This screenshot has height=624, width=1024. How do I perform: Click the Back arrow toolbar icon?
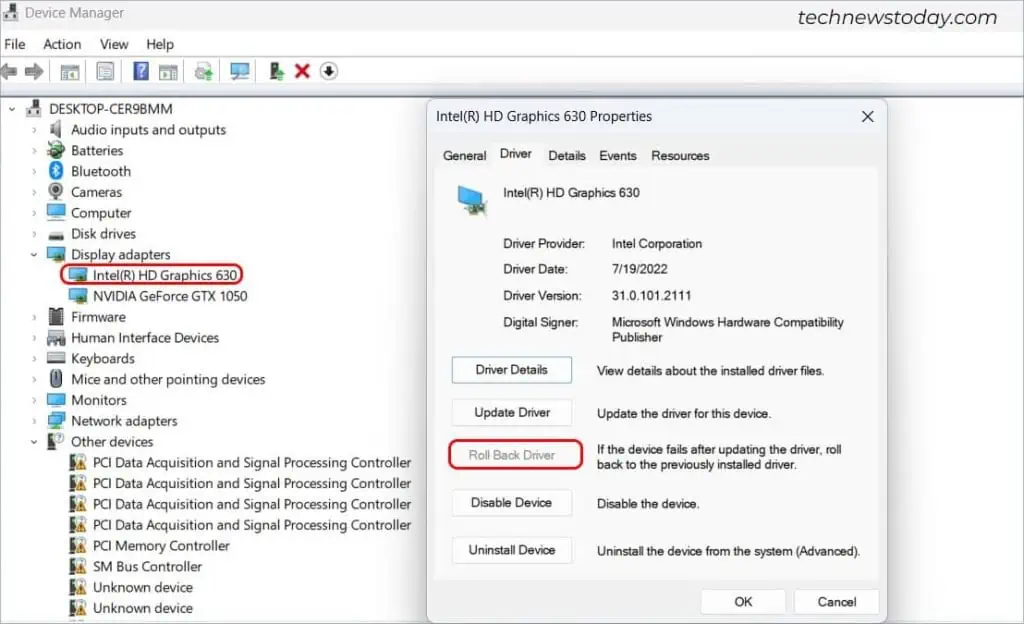[9, 71]
